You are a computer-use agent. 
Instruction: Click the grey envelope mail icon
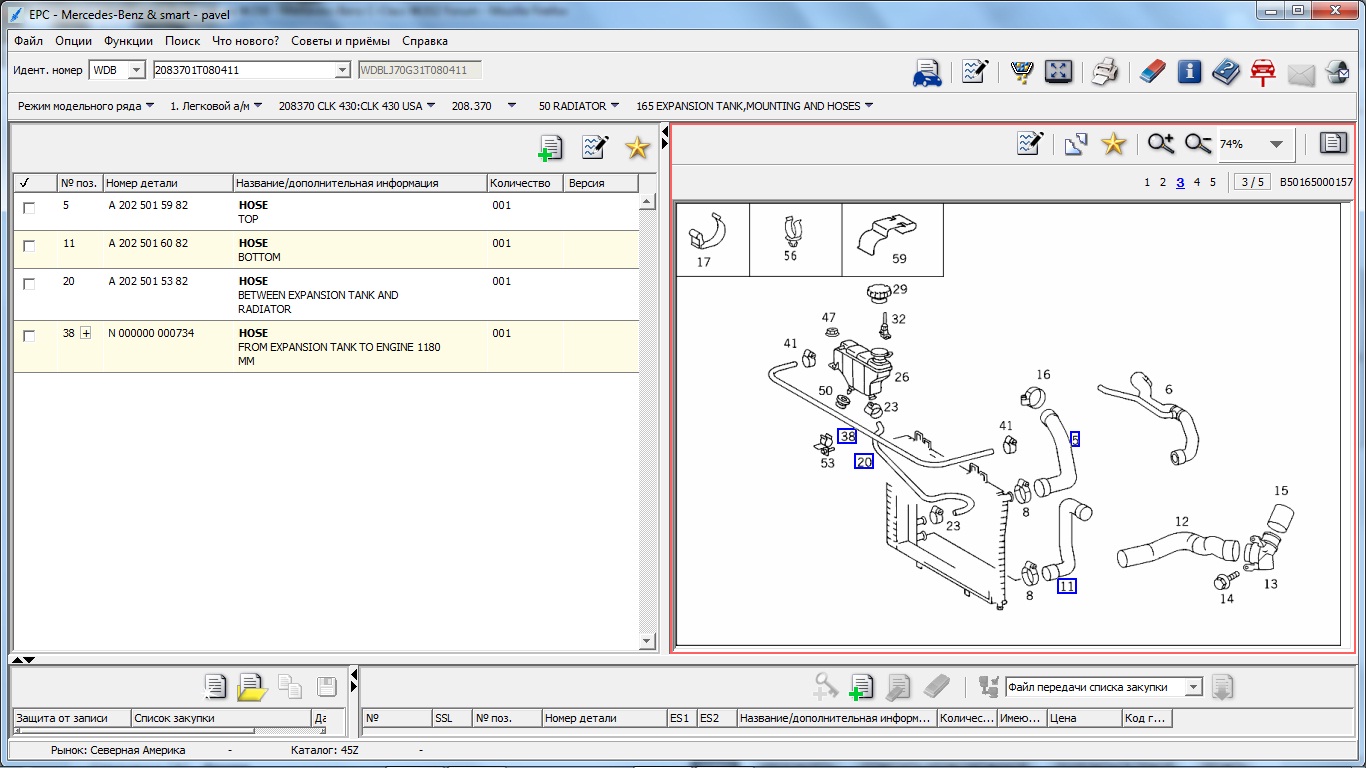(1300, 74)
